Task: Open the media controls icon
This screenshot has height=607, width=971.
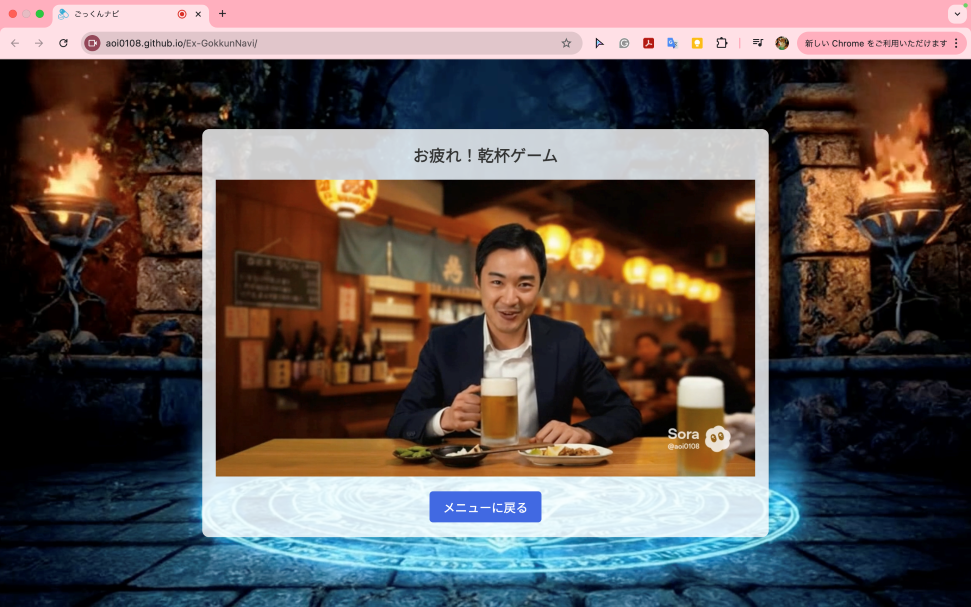Action: tap(758, 43)
